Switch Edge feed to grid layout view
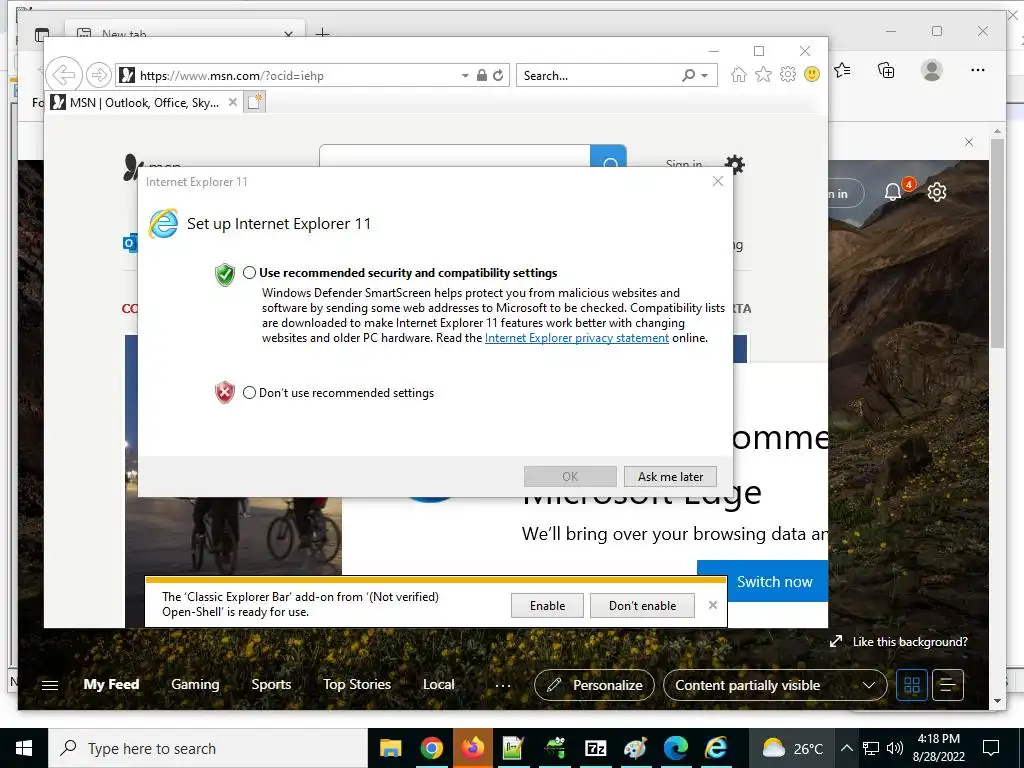 [912, 685]
